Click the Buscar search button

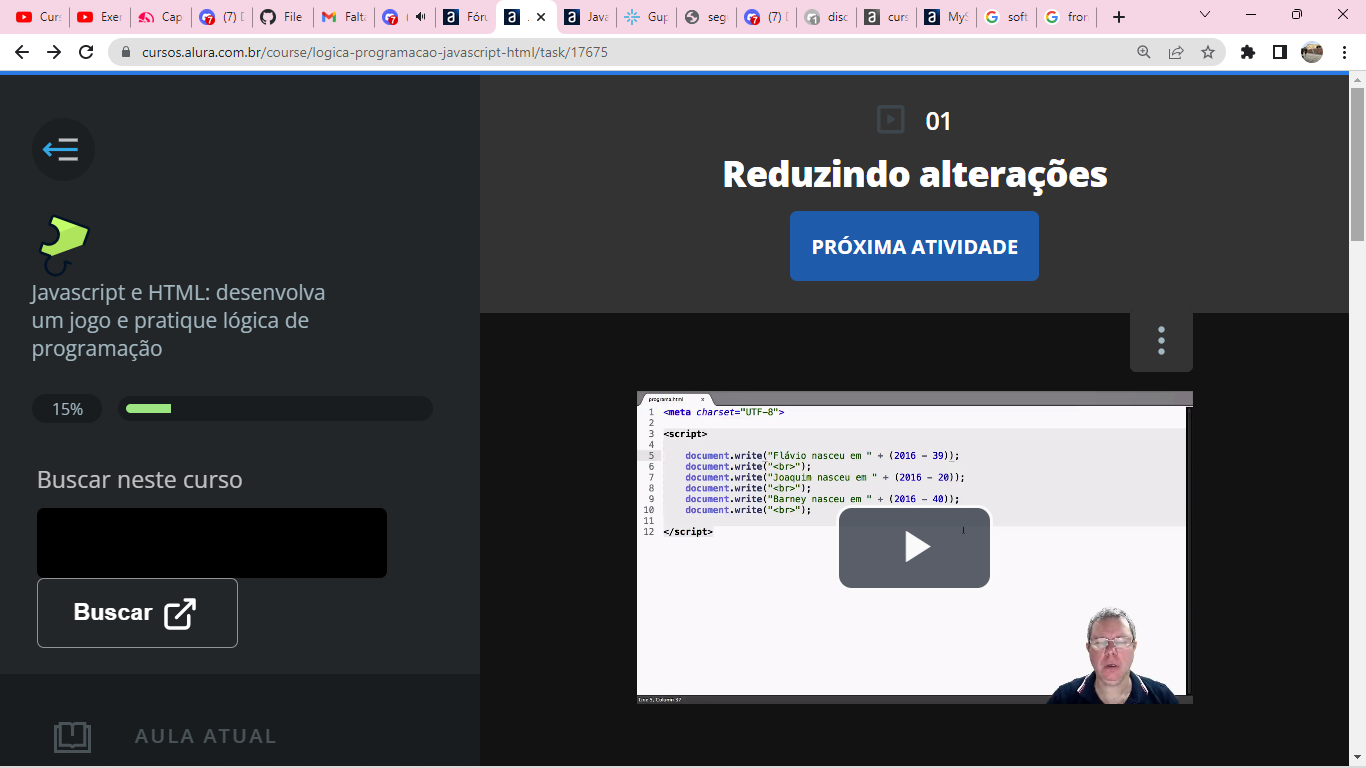[137, 613]
